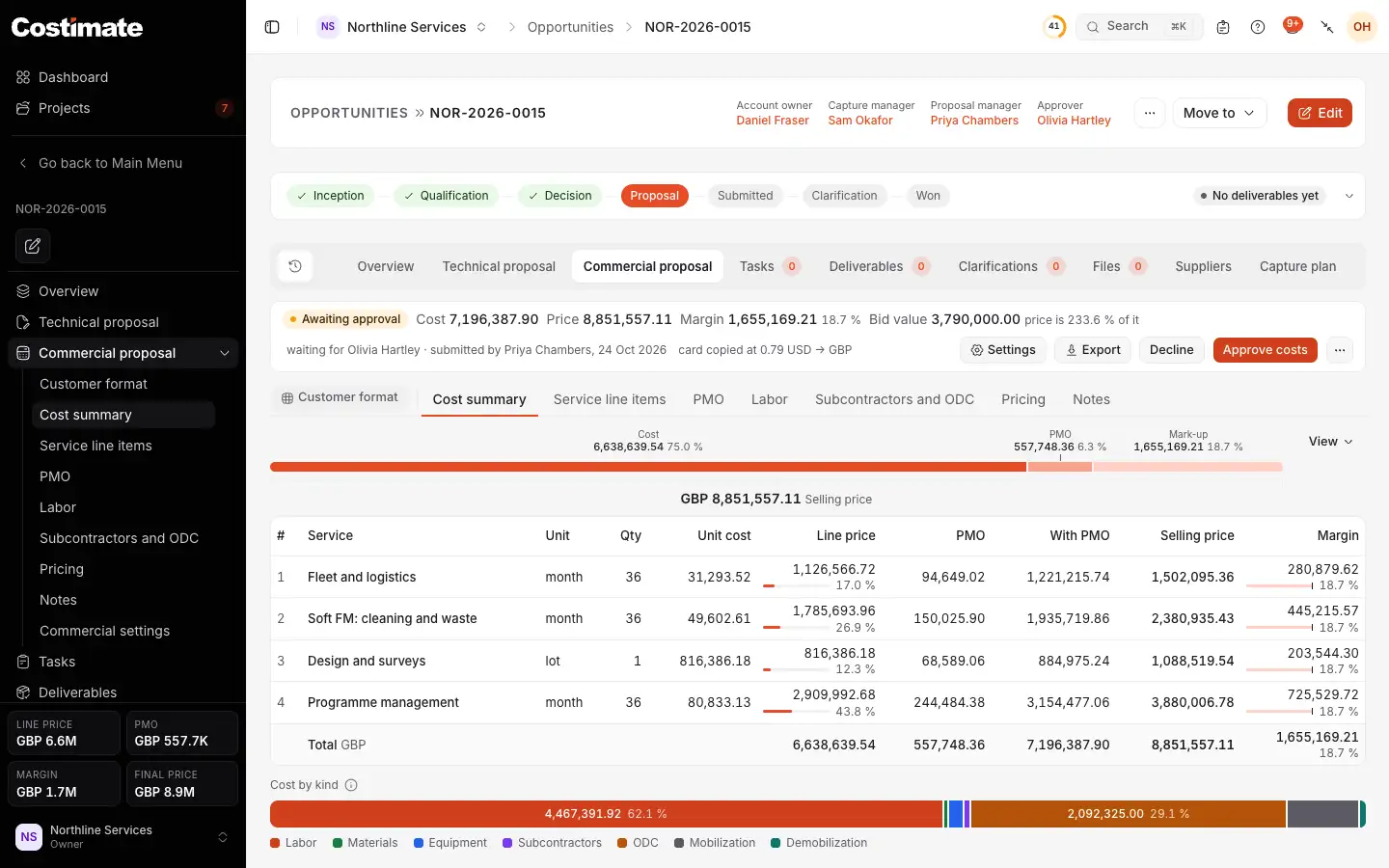This screenshot has width=1389, height=868.
Task: Open notifications with the 9+ badge
Action: pyautogui.click(x=1293, y=26)
